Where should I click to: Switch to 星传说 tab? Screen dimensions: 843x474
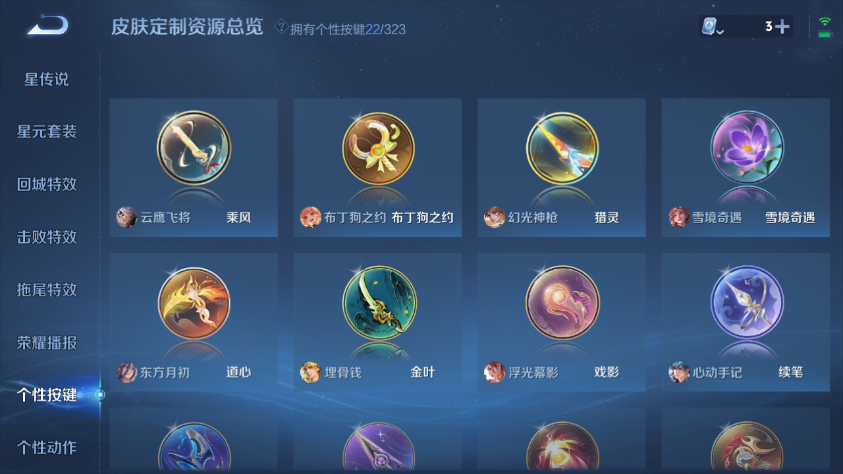tap(47, 80)
